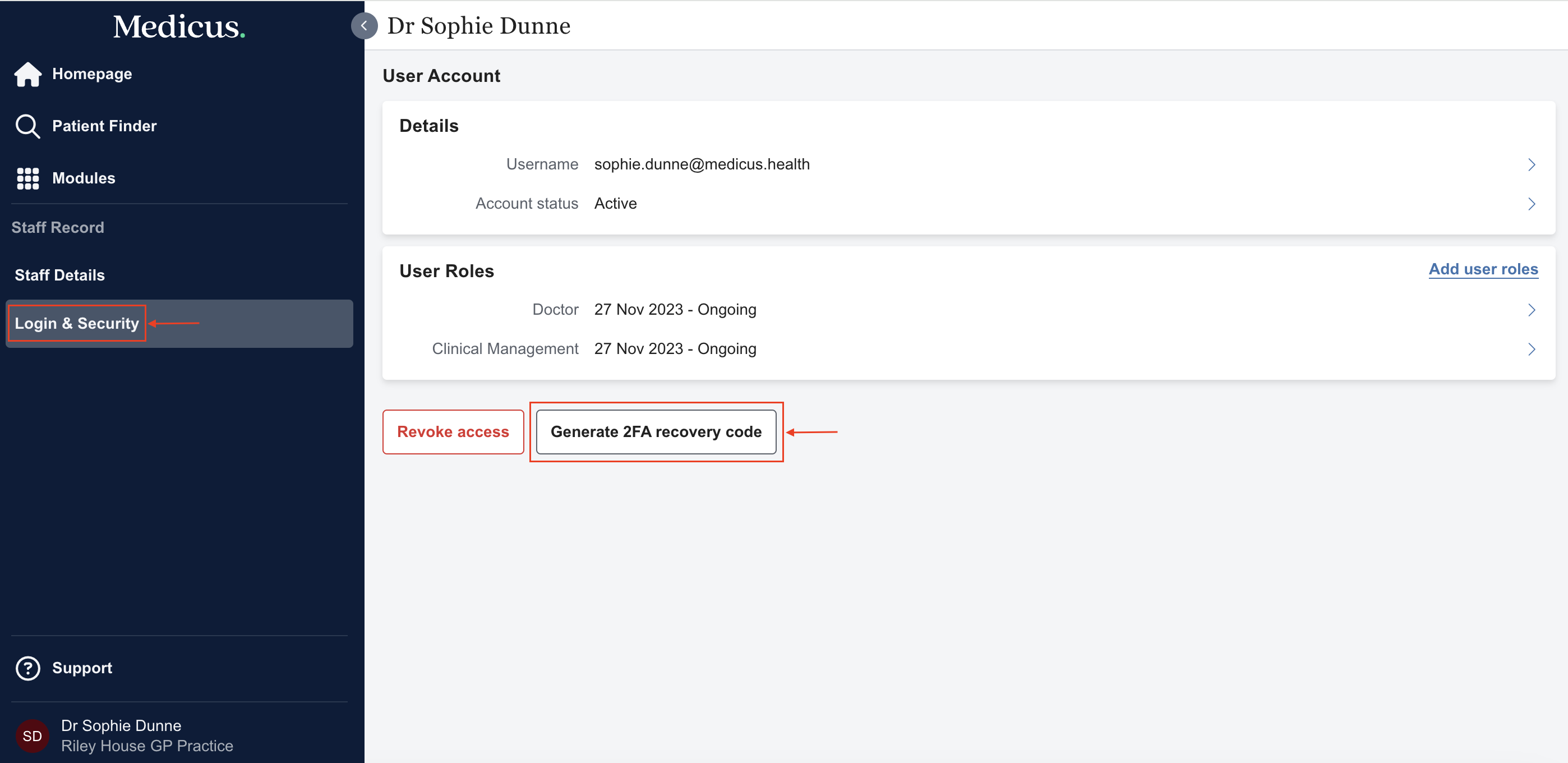Collapse sidebar with back arrow button
The width and height of the screenshot is (1568, 763).
[x=364, y=26]
